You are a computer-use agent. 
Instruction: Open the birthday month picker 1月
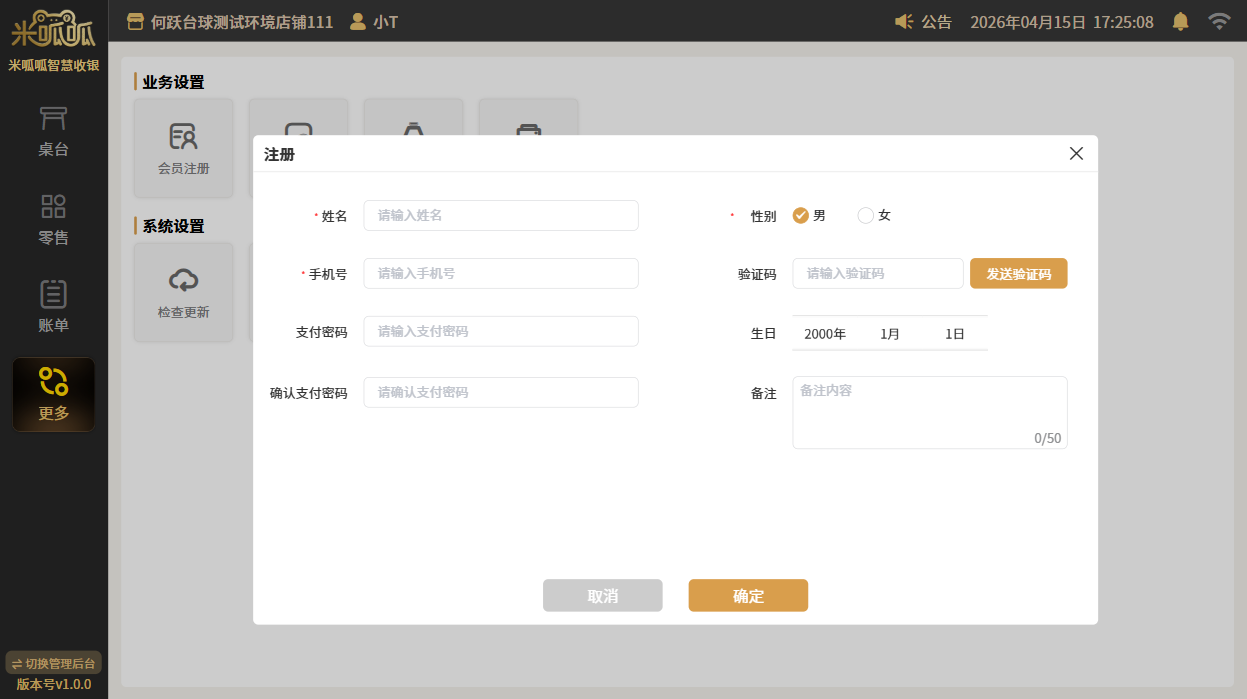click(890, 334)
